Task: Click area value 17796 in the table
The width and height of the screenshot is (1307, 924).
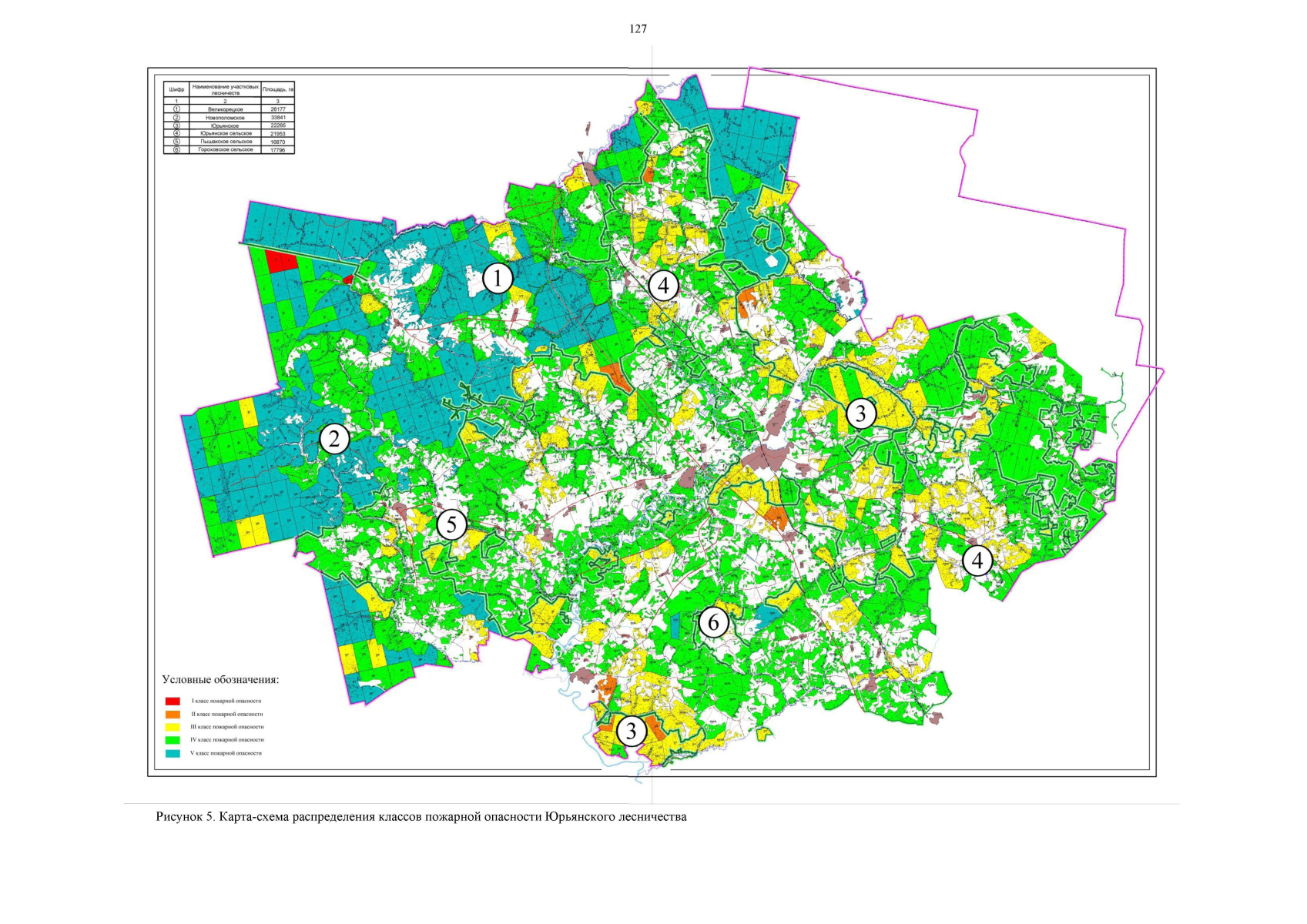Action: click(x=277, y=150)
